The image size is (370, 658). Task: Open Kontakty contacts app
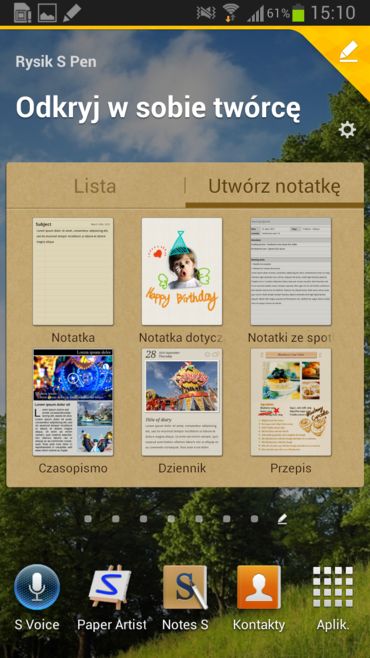(x=259, y=587)
